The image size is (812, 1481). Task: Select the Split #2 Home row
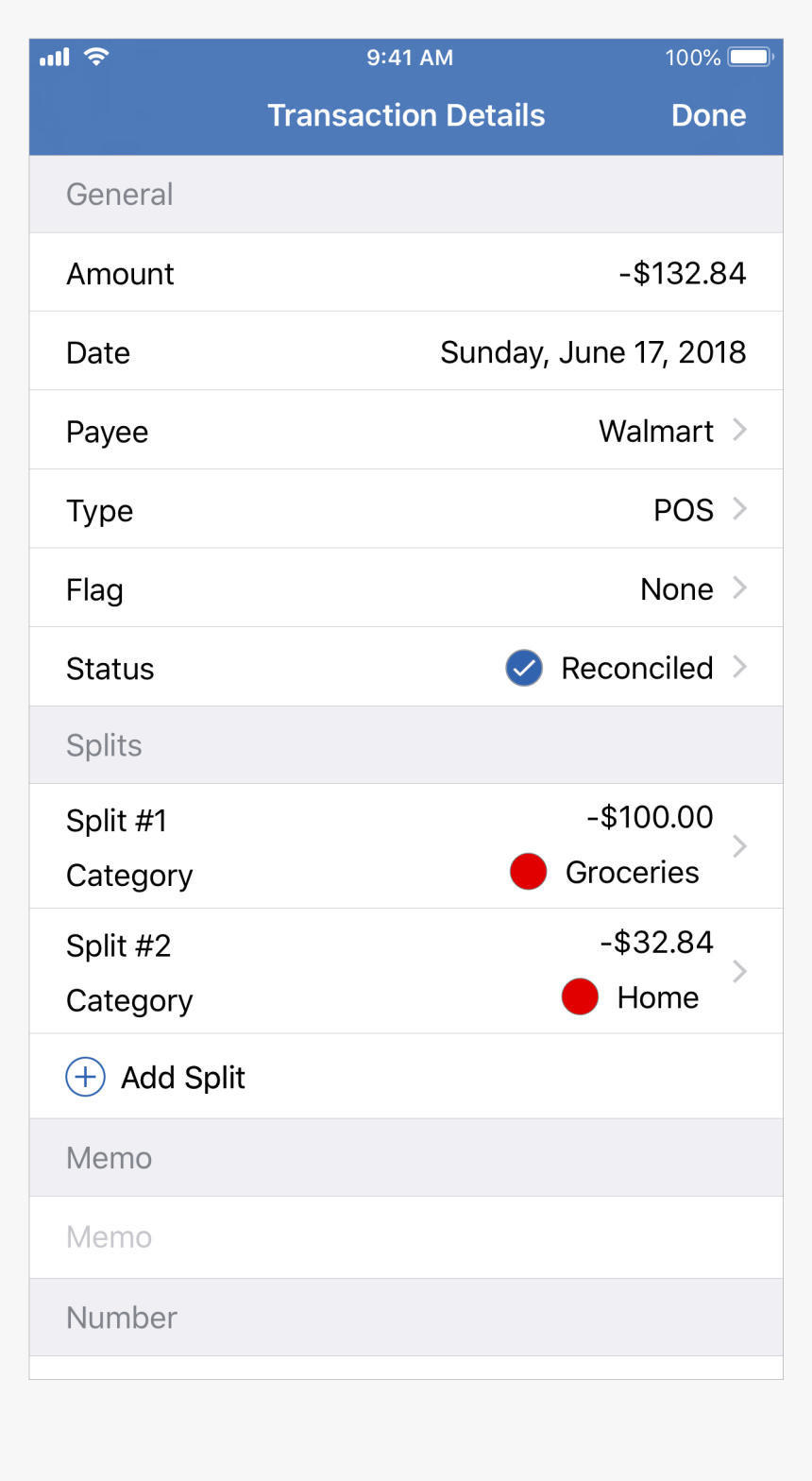[x=406, y=971]
